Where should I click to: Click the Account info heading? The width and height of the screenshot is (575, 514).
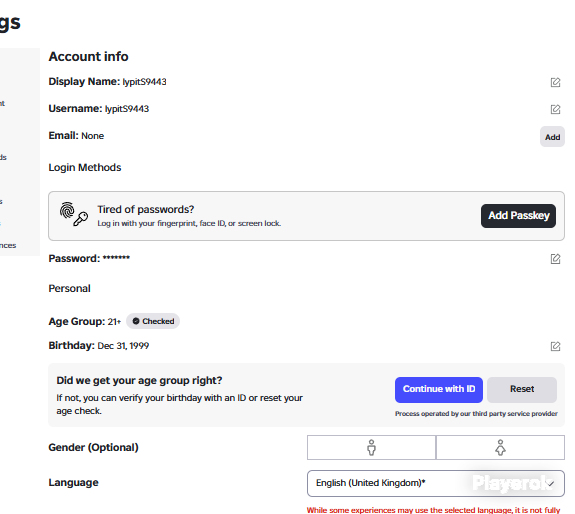[88, 56]
